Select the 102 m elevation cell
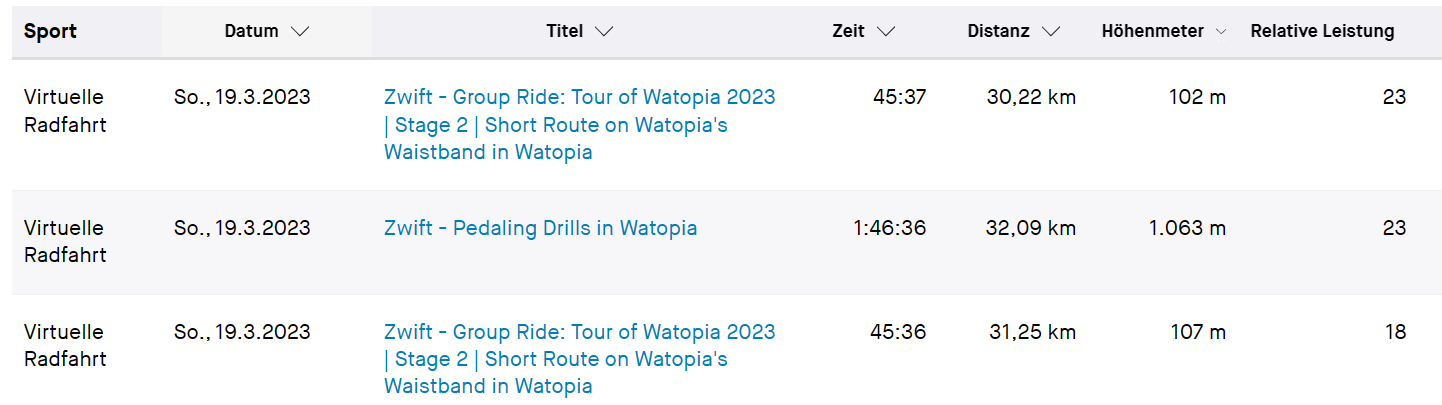This screenshot has width=1442, height=405. tap(1197, 97)
